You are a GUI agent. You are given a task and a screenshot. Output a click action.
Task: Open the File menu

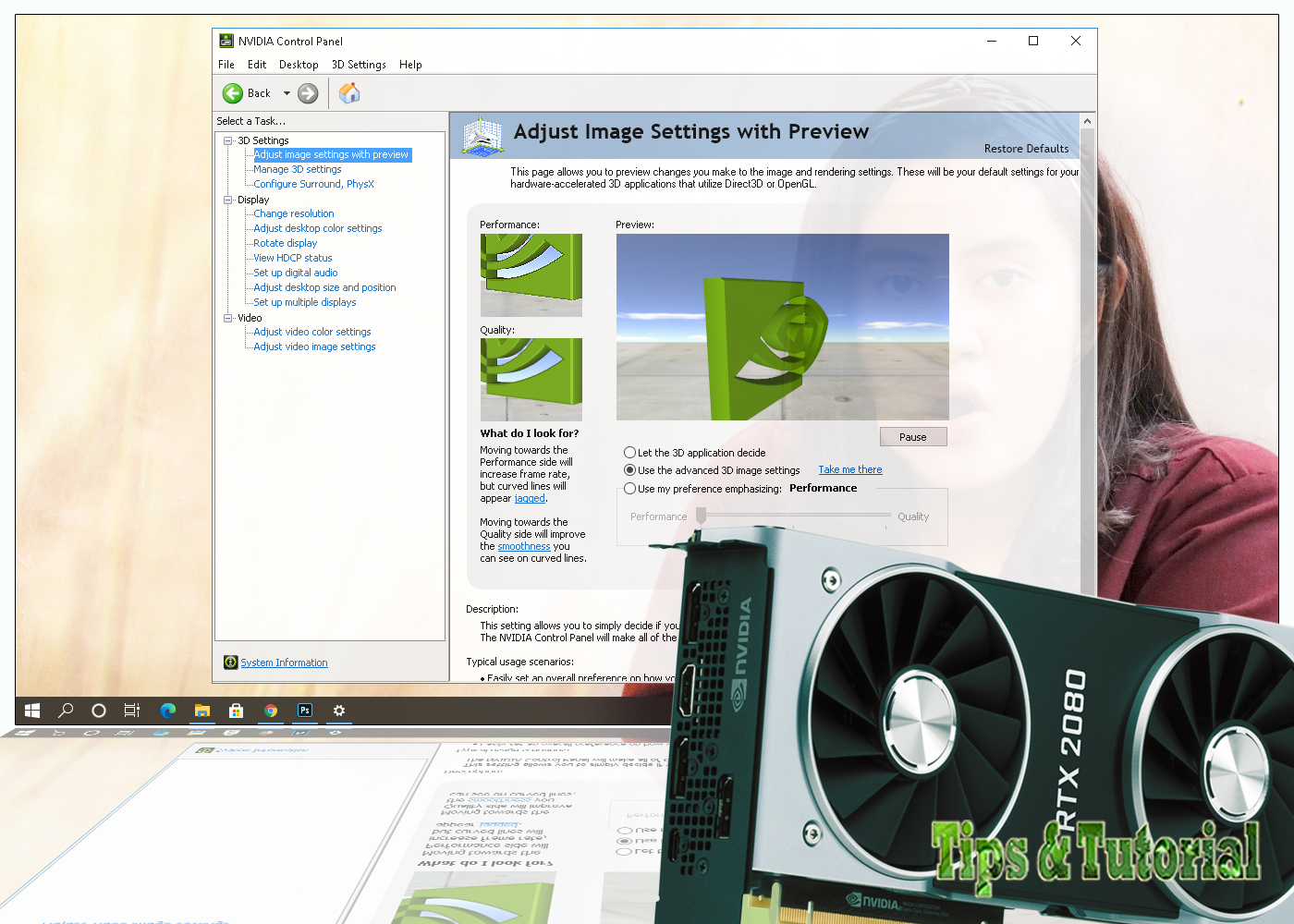click(226, 65)
